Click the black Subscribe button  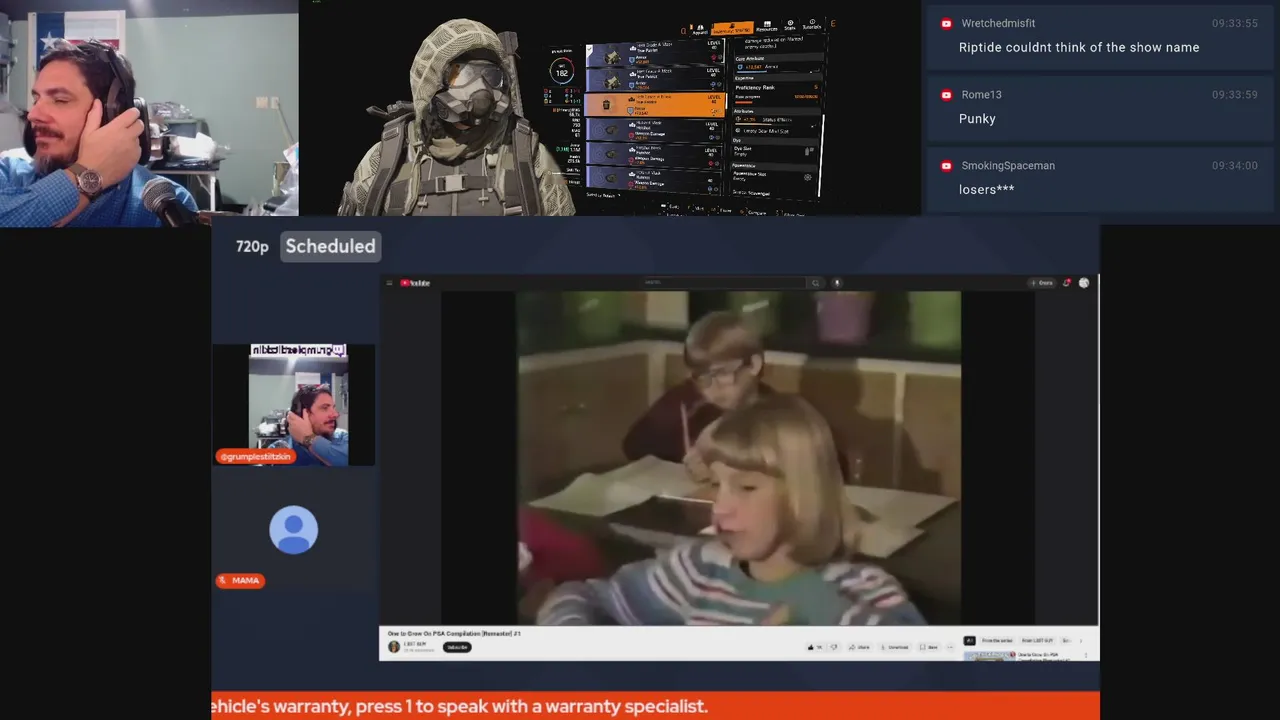[x=457, y=647]
